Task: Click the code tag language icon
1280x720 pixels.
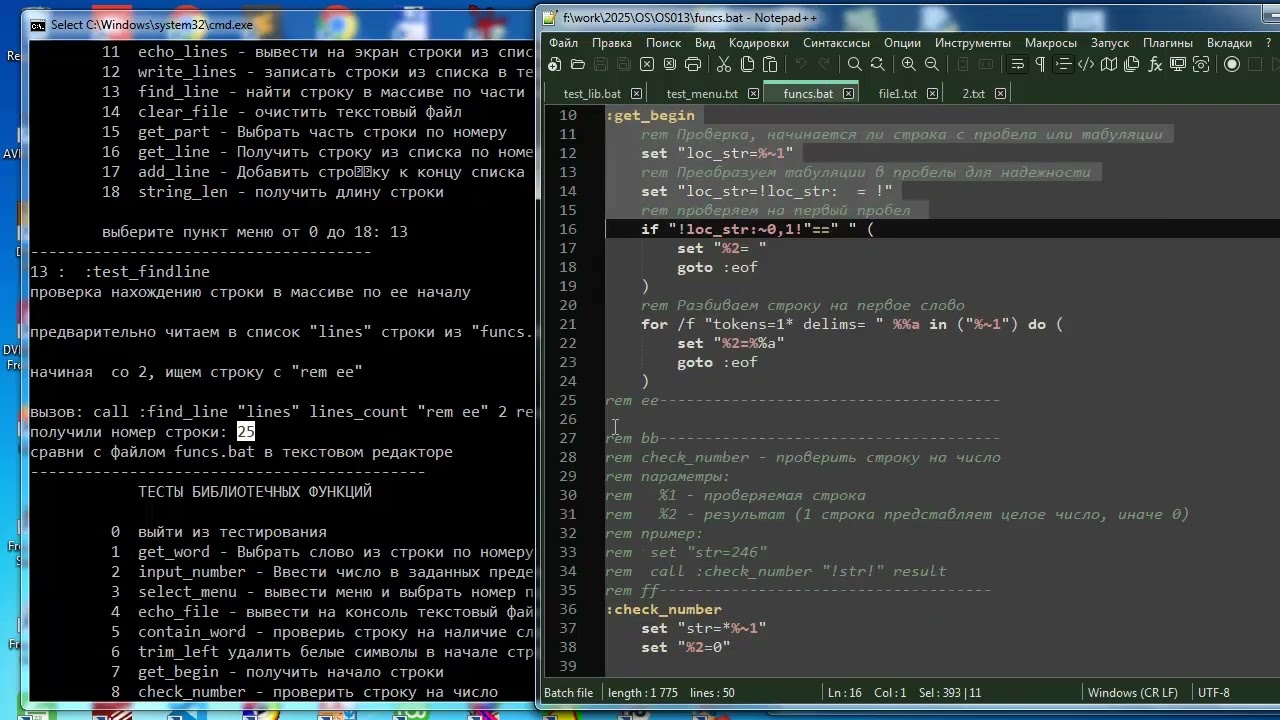Action: tap(1086, 64)
